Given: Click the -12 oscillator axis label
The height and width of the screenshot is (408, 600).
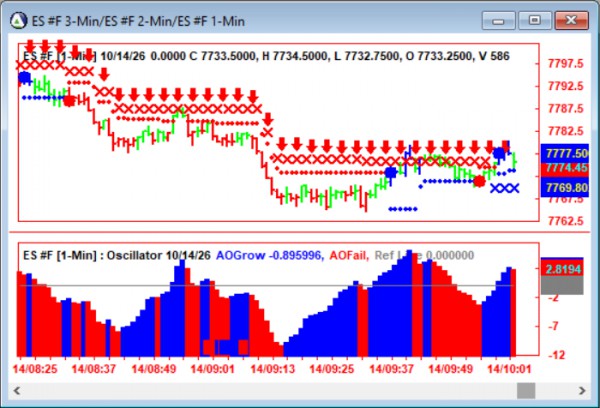Looking at the screenshot, I should pyautogui.click(x=556, y=355).
